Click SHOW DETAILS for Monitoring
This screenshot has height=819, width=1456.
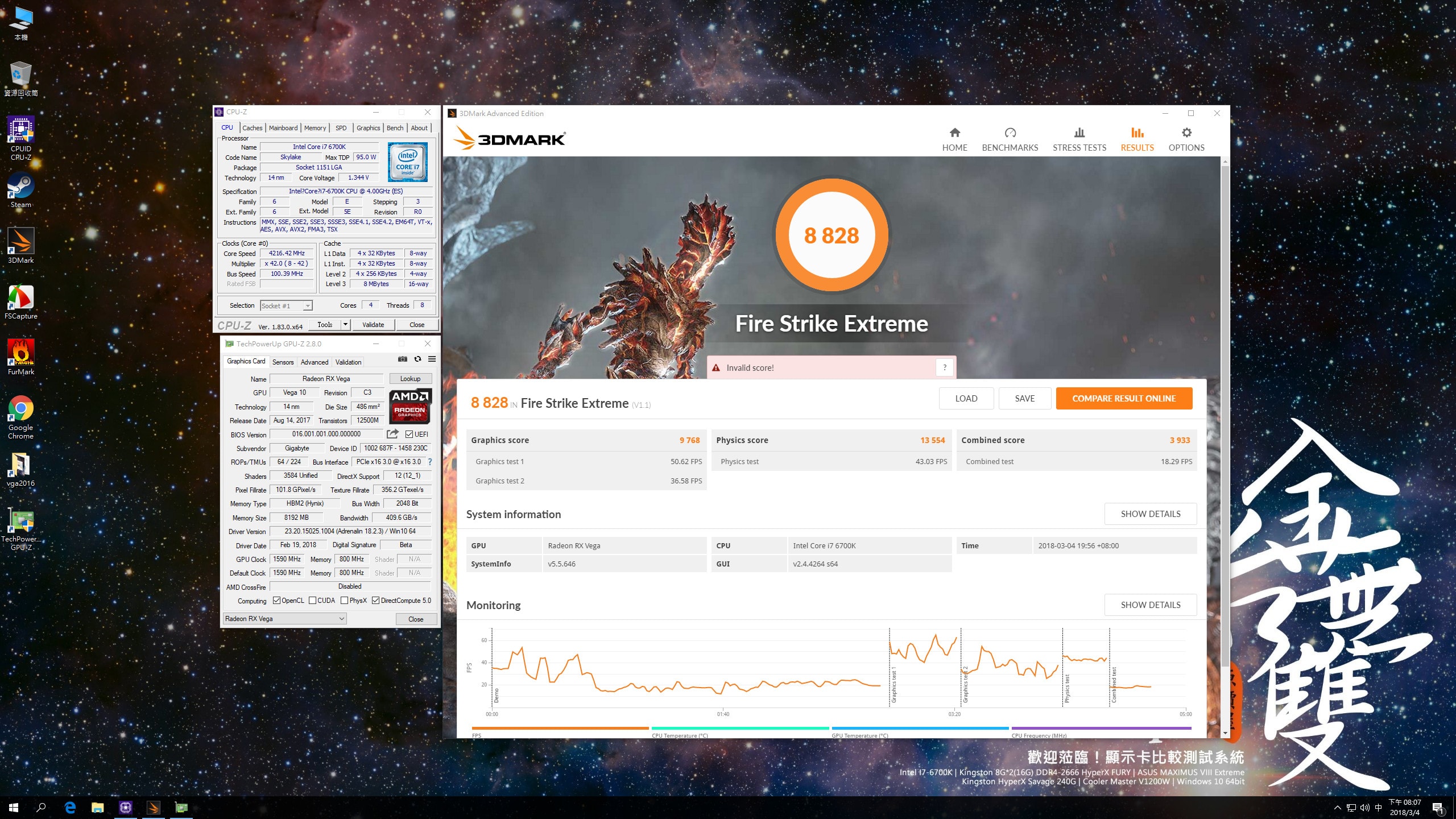click(x=1151, y=605)
